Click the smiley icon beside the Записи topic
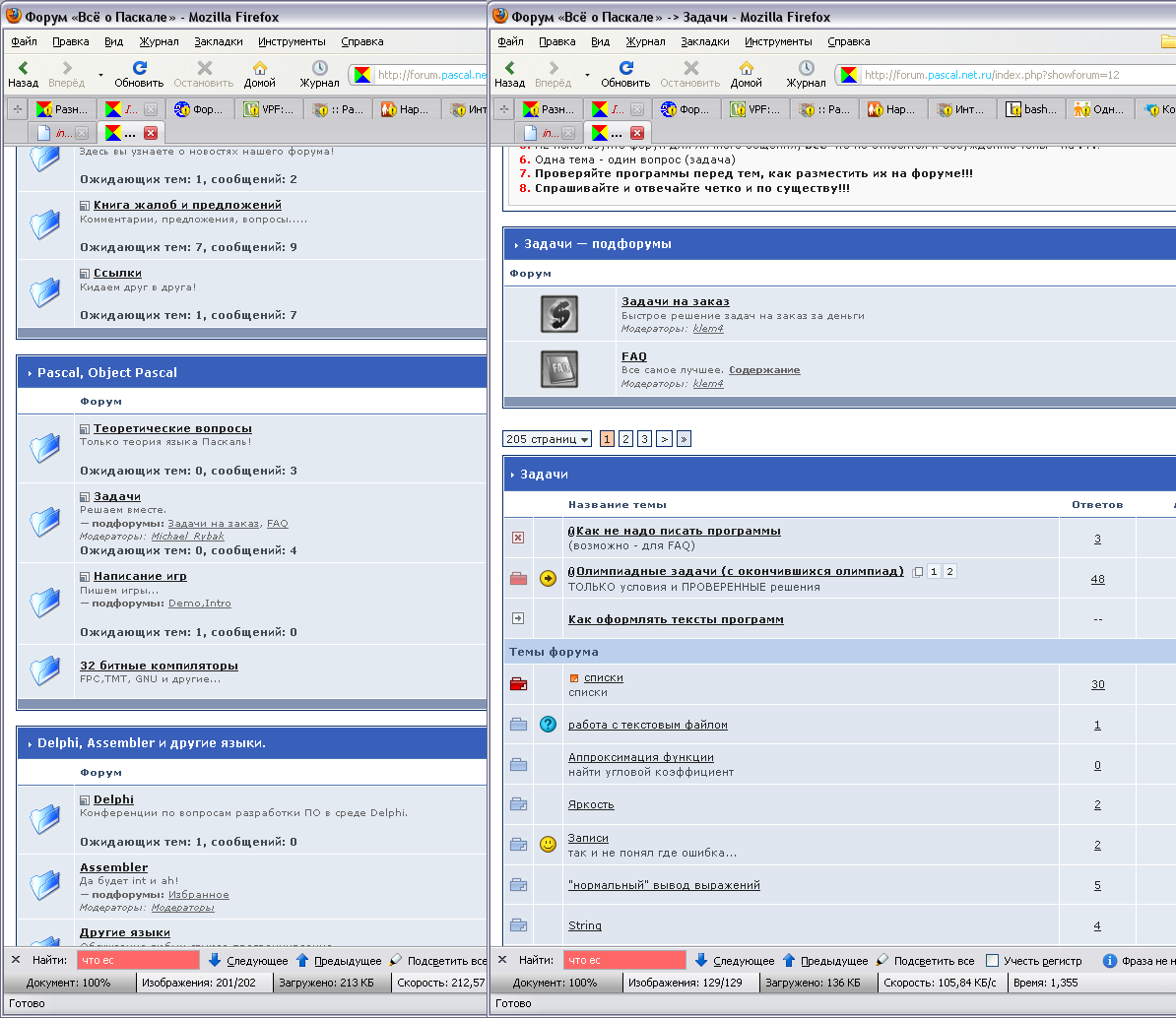This screenshot has width=1176, height=1018. click(548, 845)
